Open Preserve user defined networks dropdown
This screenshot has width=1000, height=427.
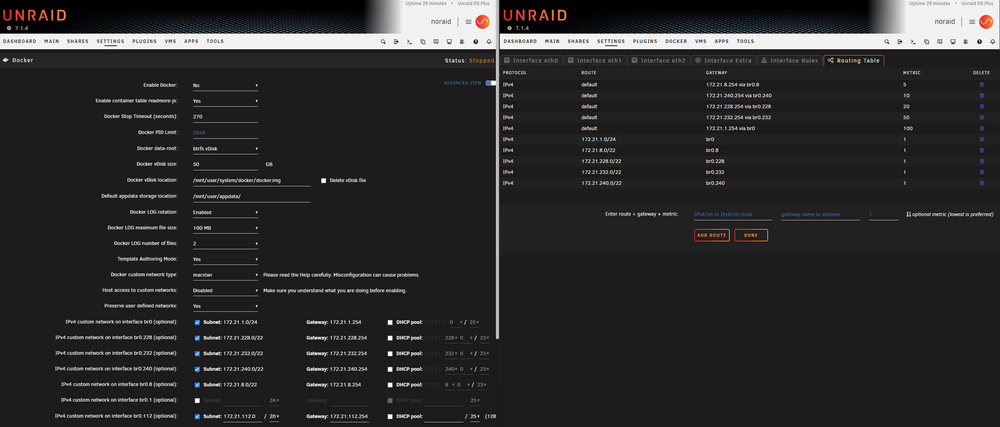(225, 306)
